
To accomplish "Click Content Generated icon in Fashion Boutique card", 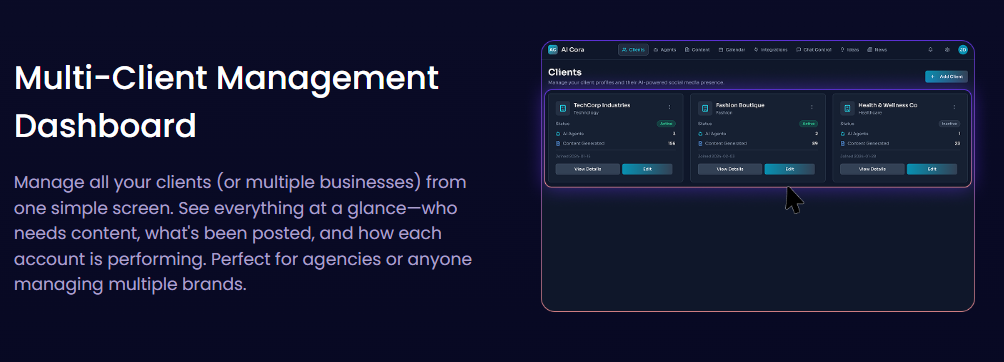I will 700,144.
